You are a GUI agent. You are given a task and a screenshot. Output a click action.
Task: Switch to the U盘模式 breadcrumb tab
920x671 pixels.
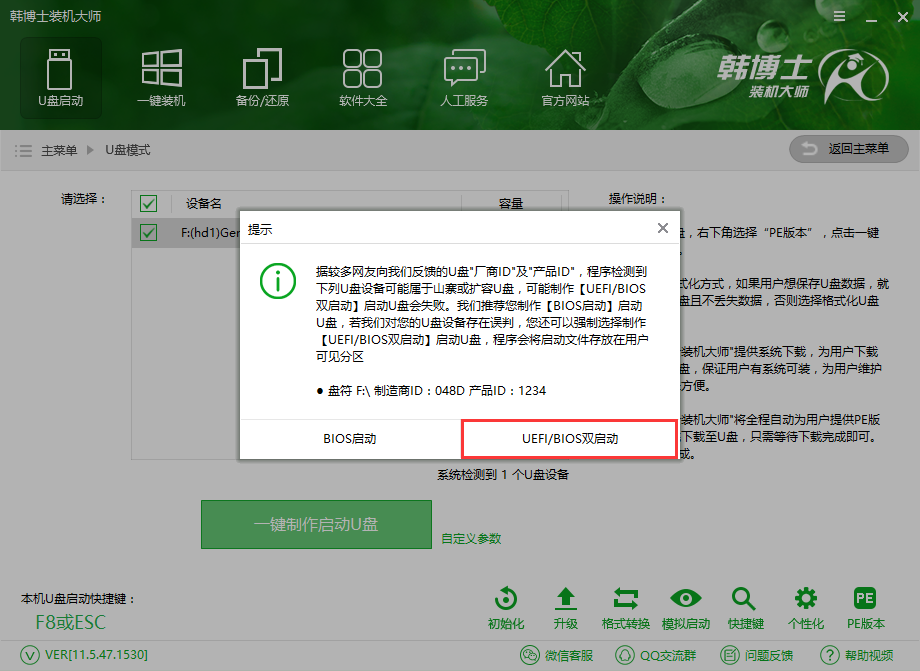tap(128, 149)
